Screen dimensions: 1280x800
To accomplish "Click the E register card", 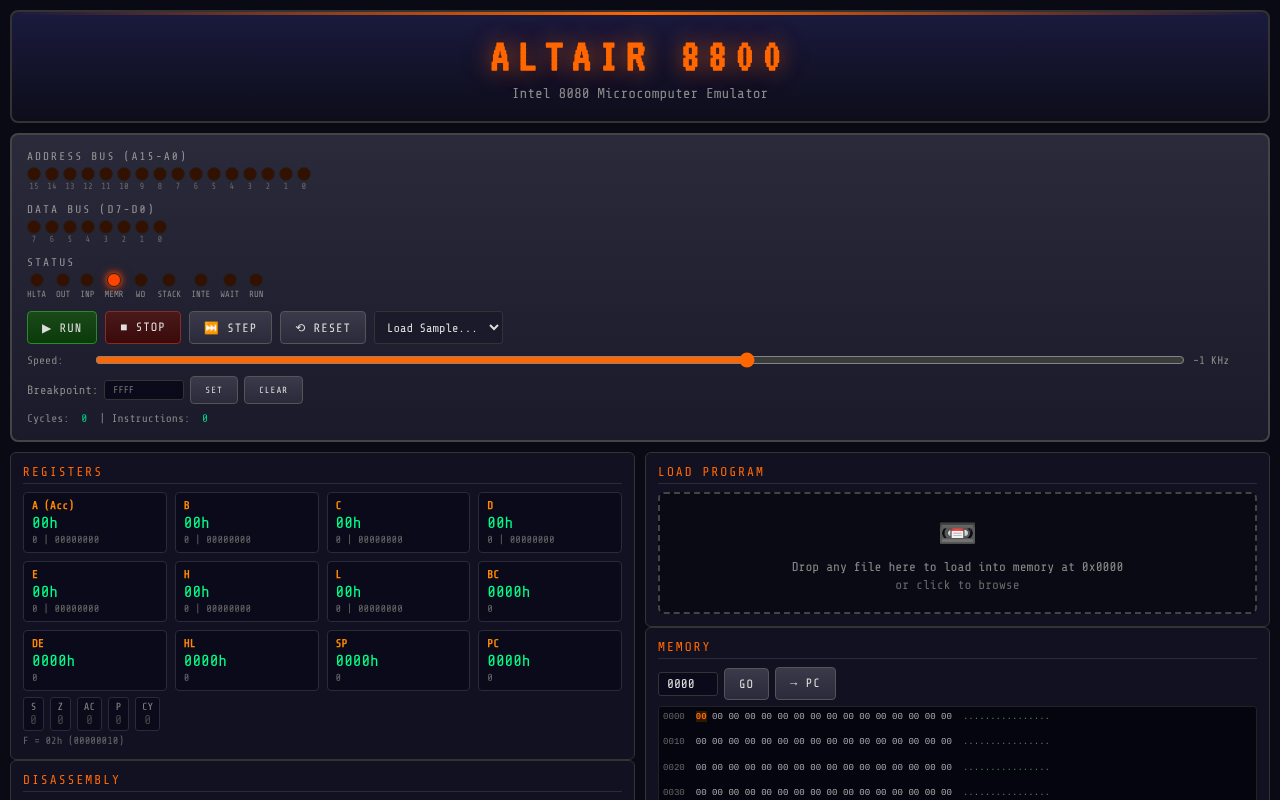I will (x=95, y=591).
